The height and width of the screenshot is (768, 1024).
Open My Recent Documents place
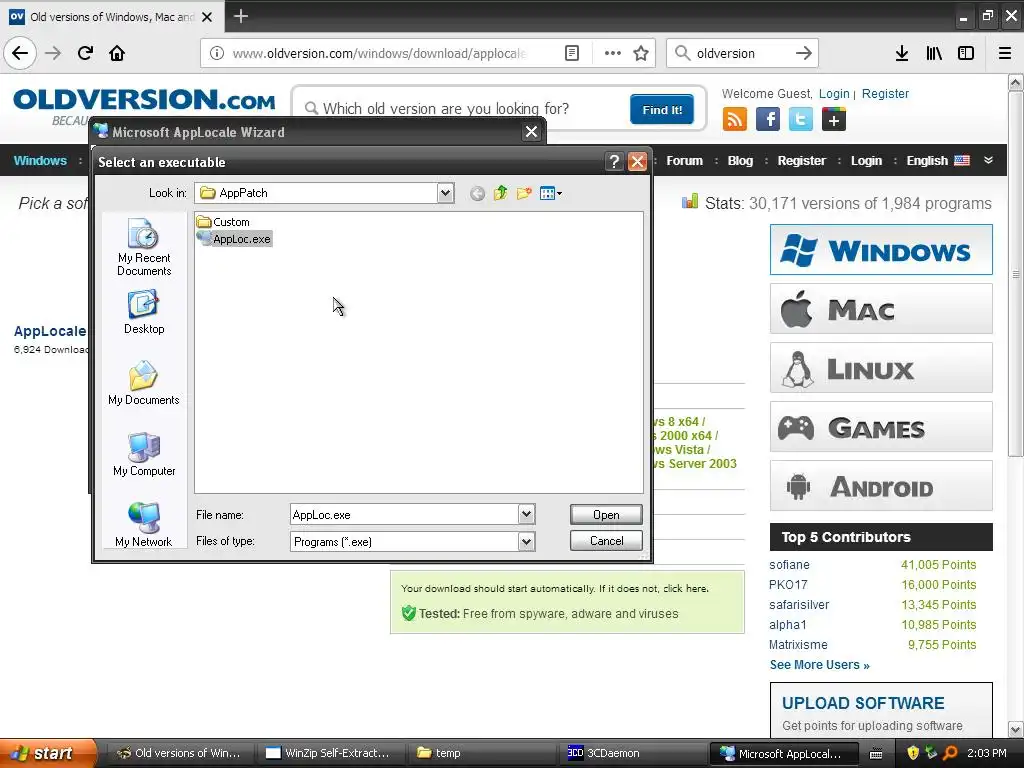tap(144, 248)
